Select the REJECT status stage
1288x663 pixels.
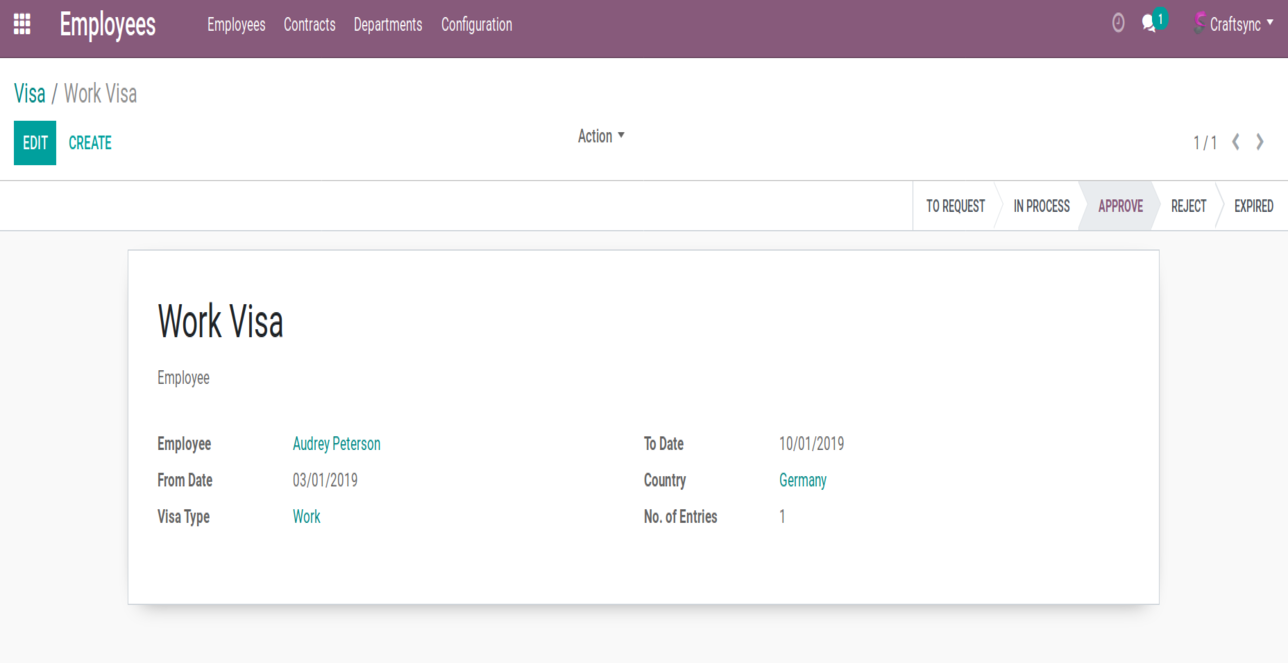point(1188,206)
